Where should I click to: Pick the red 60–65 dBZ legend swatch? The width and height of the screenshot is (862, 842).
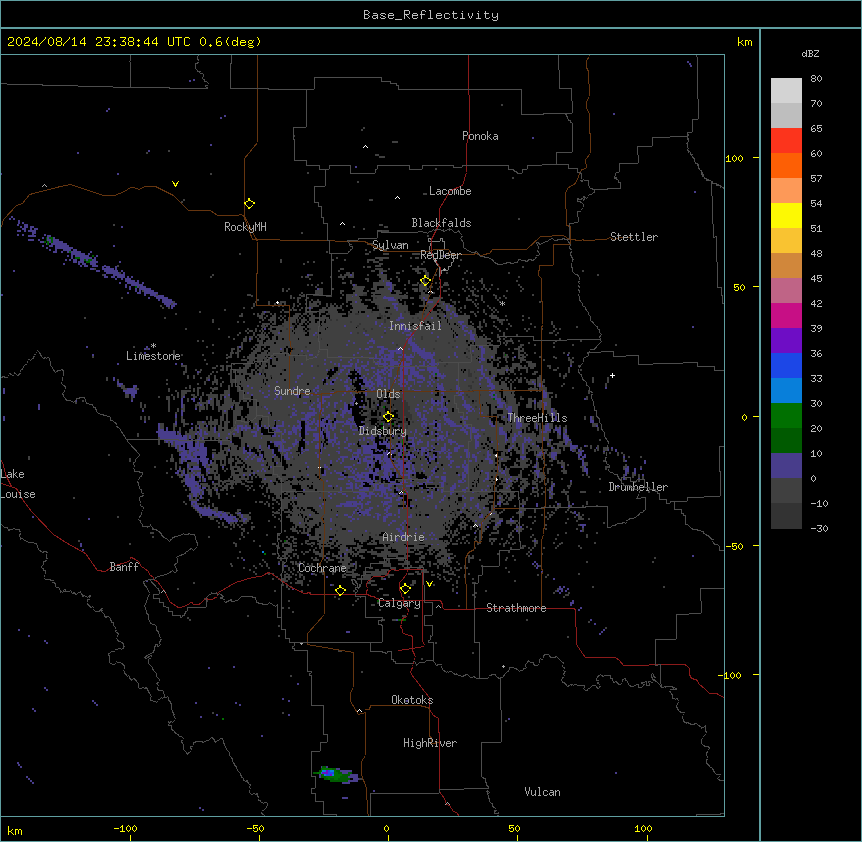pyautogui.click(x=786, y=141)
